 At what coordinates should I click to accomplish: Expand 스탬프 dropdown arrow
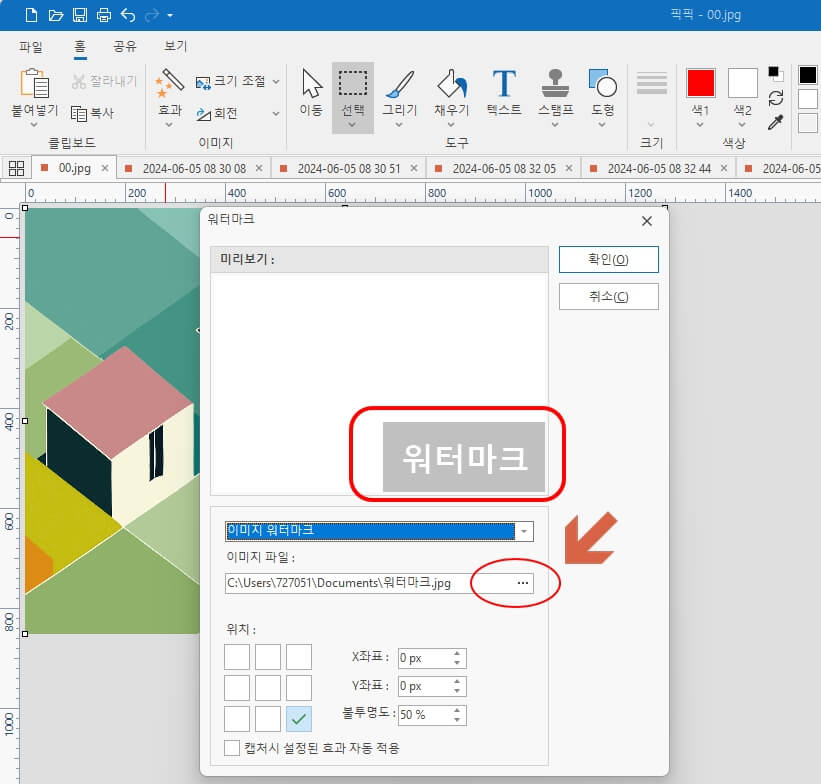tap(555, 125)
